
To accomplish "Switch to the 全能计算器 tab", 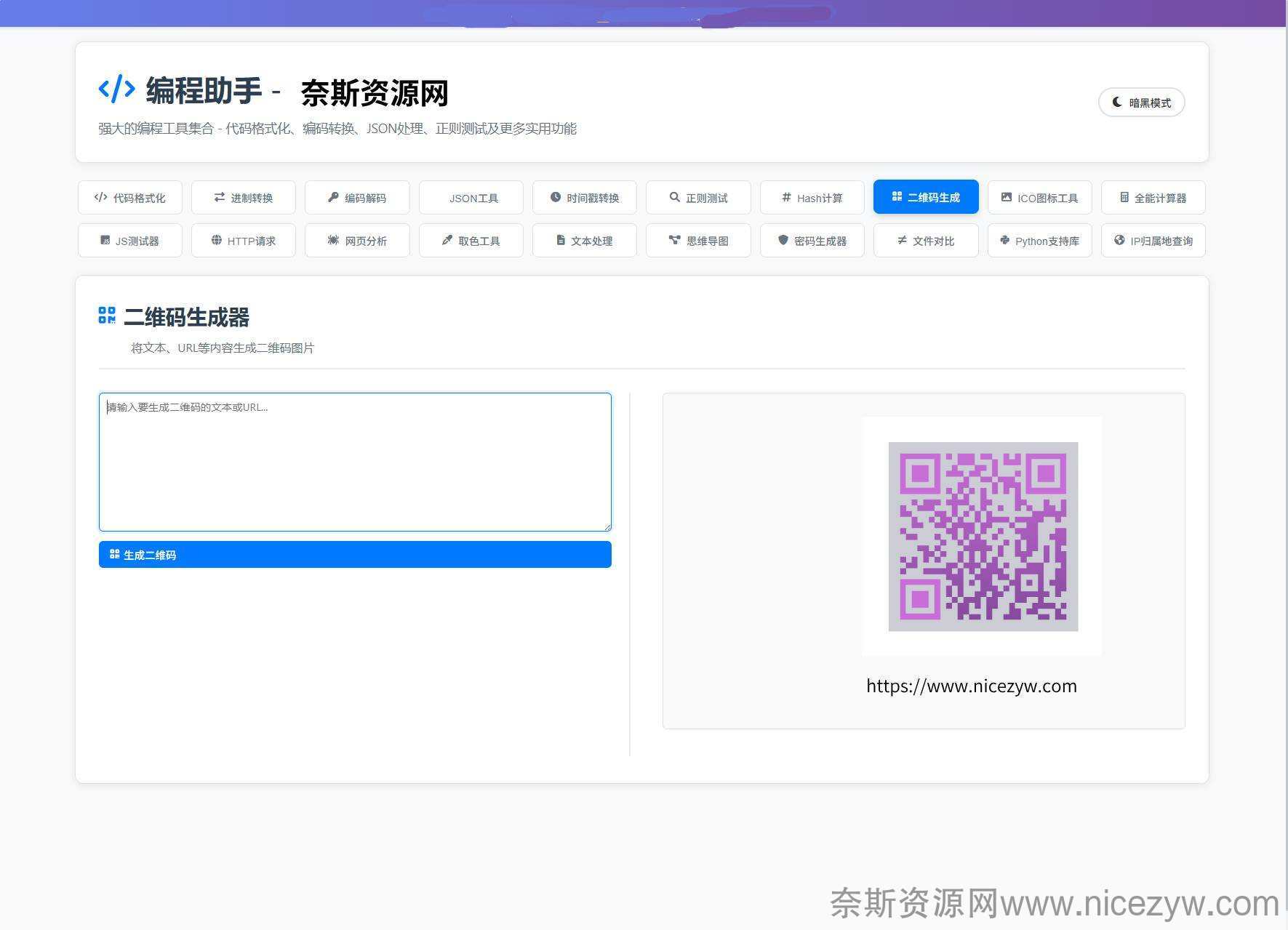I will point(1153,197).
